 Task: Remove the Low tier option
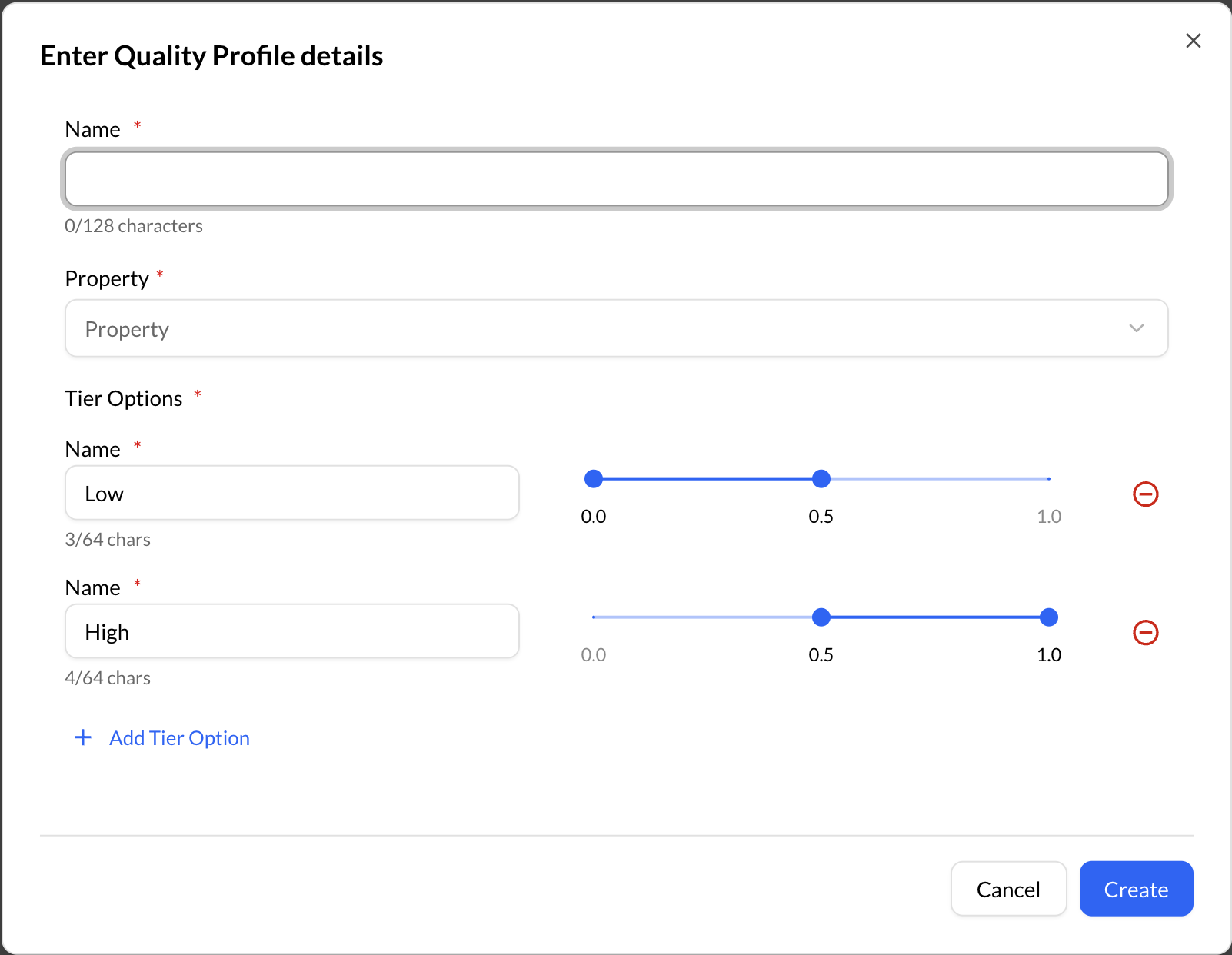pos(1145,494)
